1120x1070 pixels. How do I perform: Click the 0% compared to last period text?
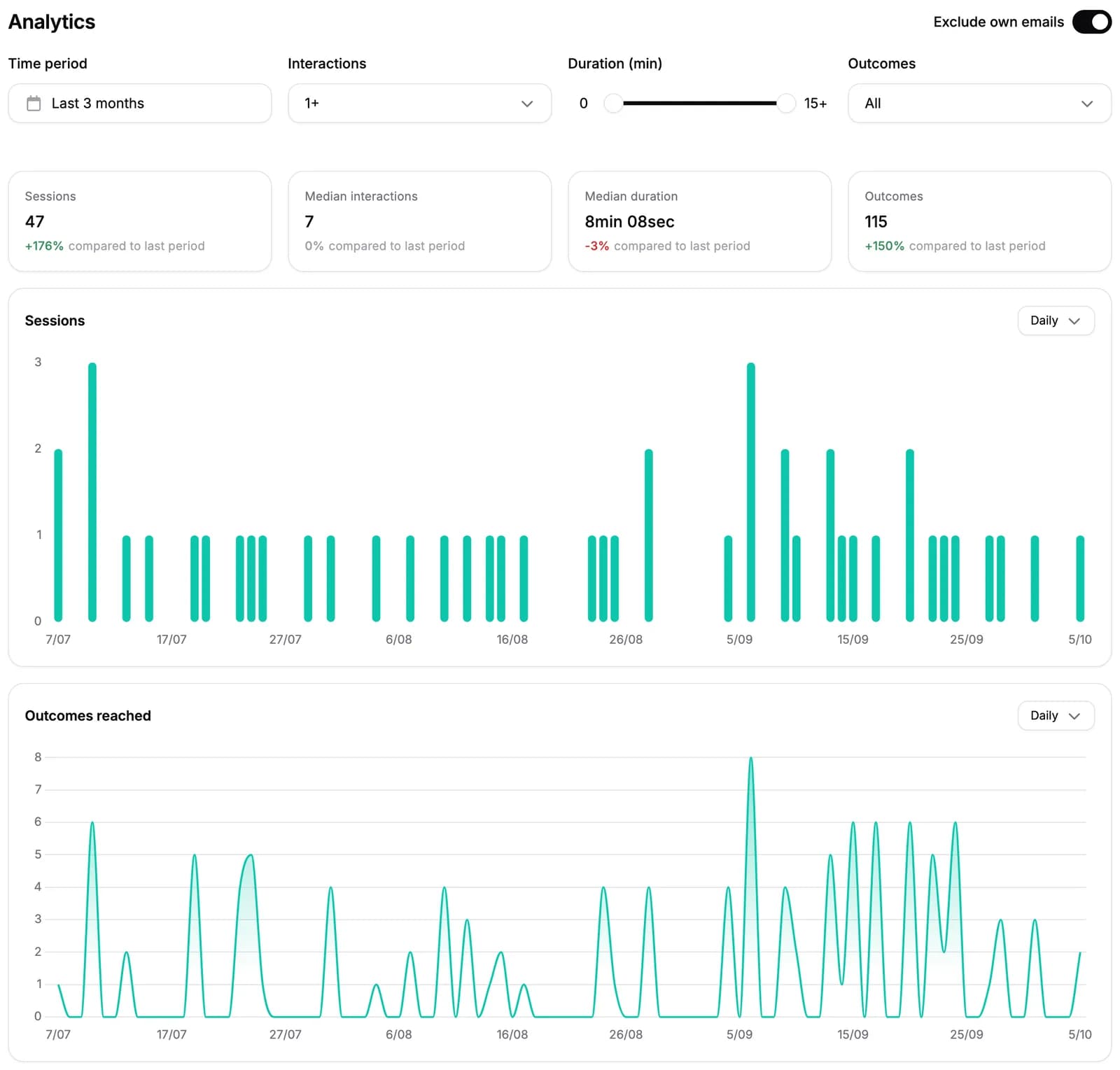[x=384, y=246]
